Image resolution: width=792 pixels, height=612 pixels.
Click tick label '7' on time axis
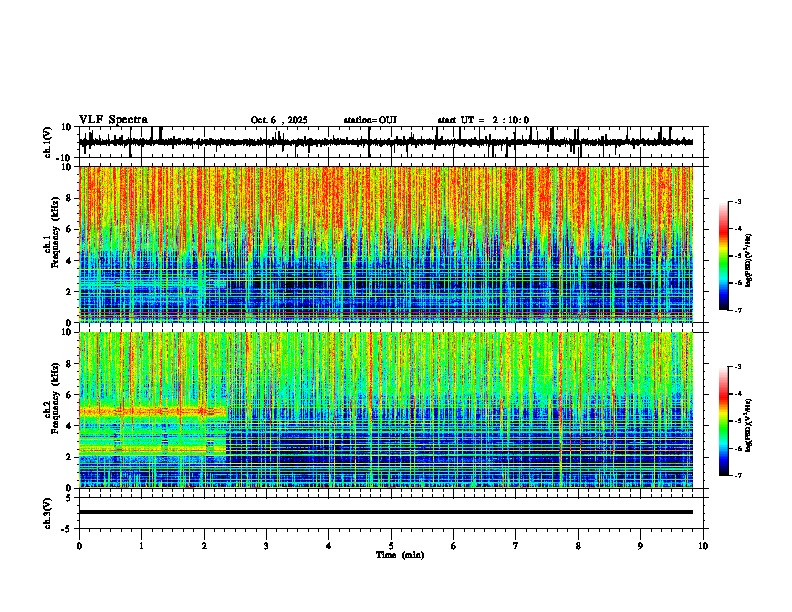tap(516, 546)
